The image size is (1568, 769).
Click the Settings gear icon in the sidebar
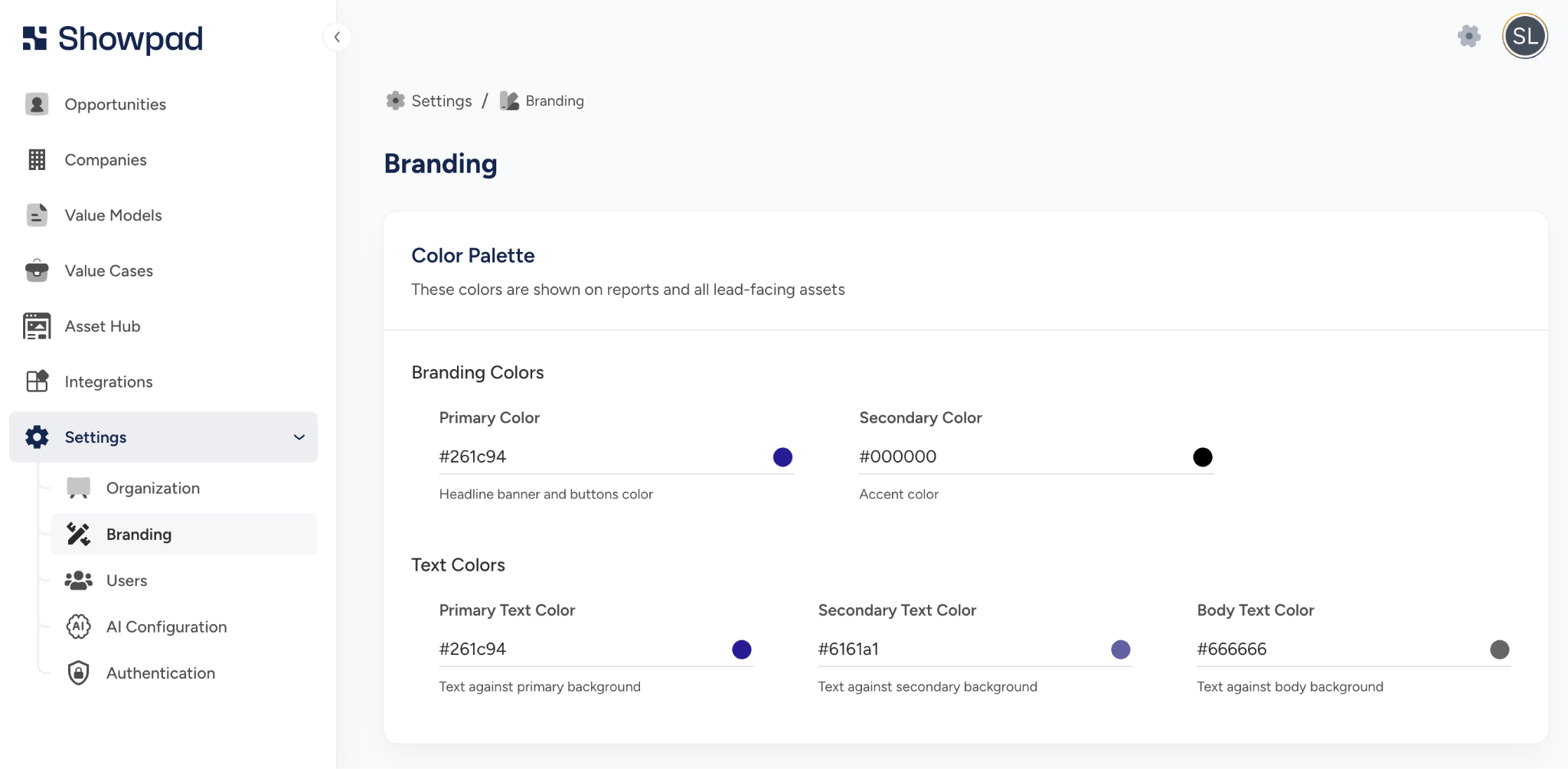(x=37, y=437)
